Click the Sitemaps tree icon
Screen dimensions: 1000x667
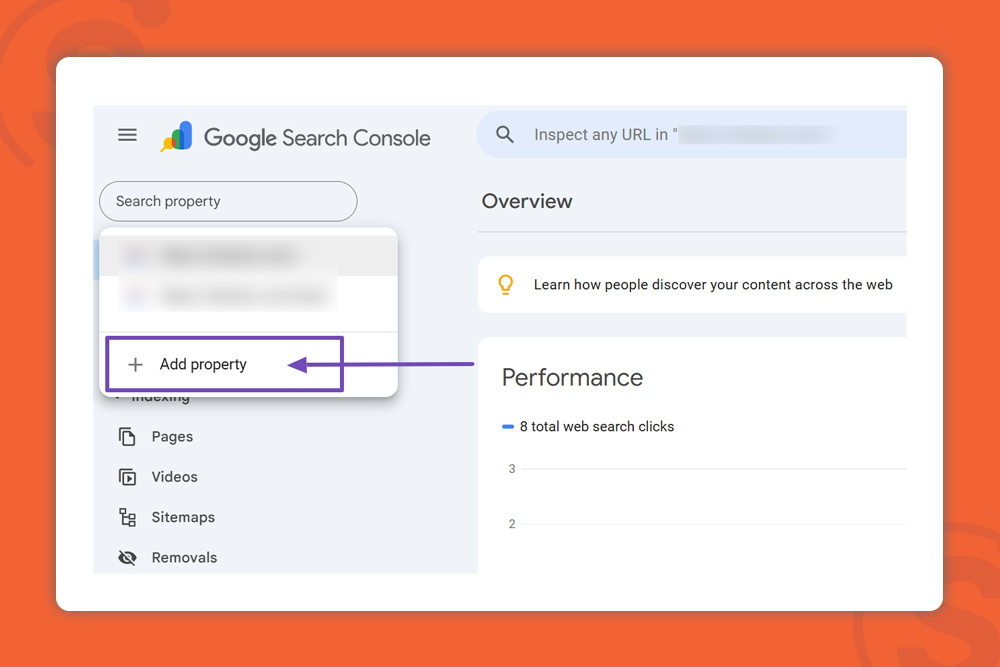[127, 517]
